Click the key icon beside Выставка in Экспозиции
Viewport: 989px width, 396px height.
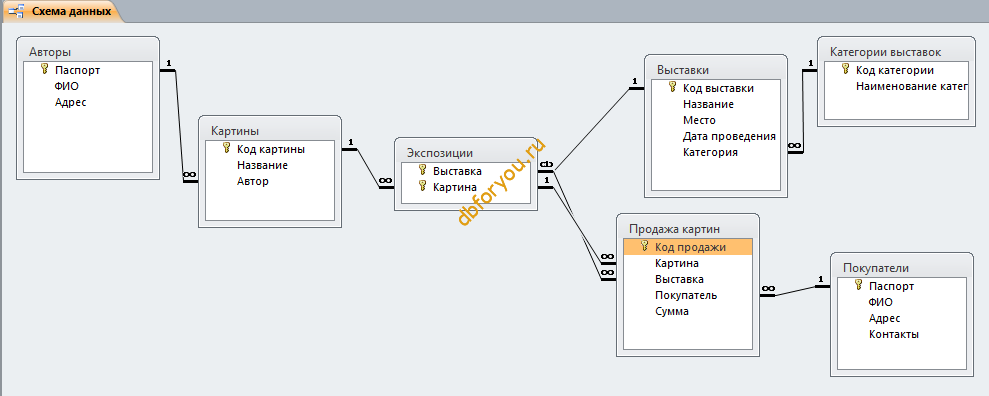423,170
